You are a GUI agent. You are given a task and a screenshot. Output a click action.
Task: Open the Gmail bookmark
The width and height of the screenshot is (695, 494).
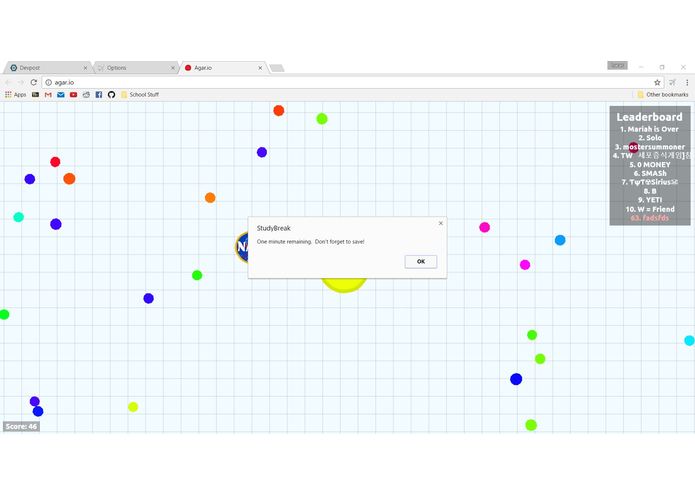click(x=48, y=94)
